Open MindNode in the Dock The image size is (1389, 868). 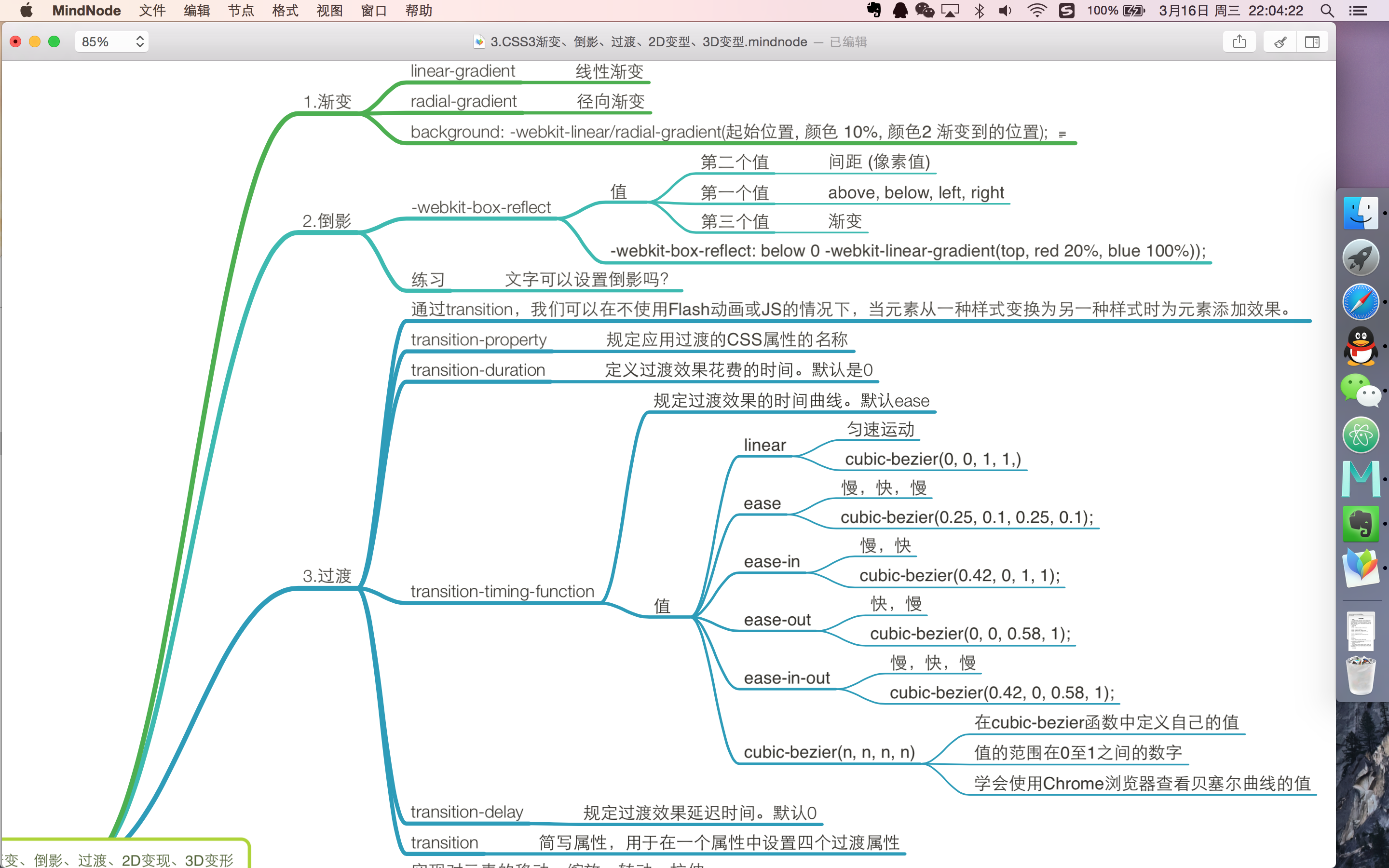pyautogui.click(x=1361, y=568)
